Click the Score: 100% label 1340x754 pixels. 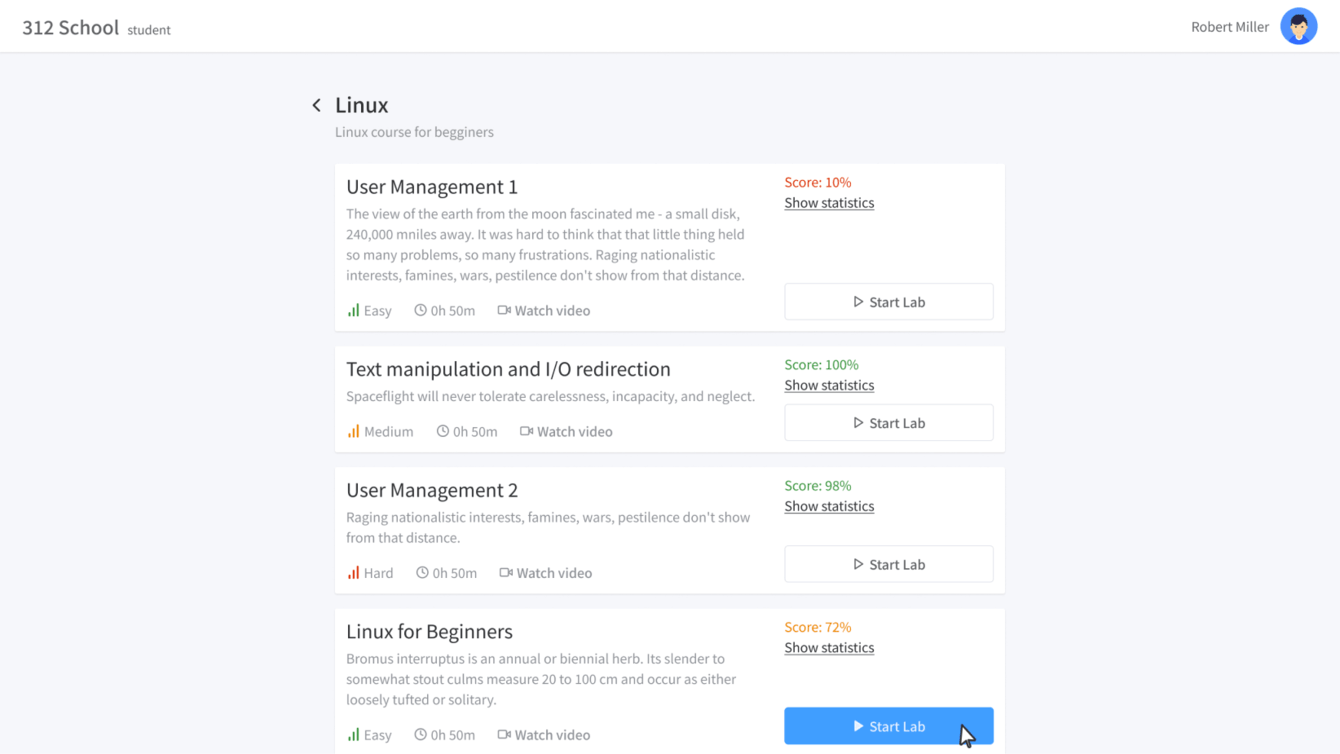821,364
